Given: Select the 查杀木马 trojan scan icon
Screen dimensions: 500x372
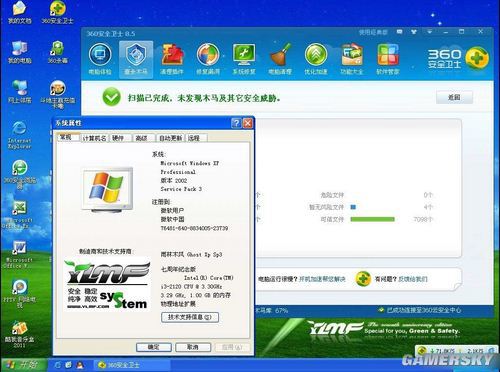Looking at the screenshot, I should coord(136,59).
